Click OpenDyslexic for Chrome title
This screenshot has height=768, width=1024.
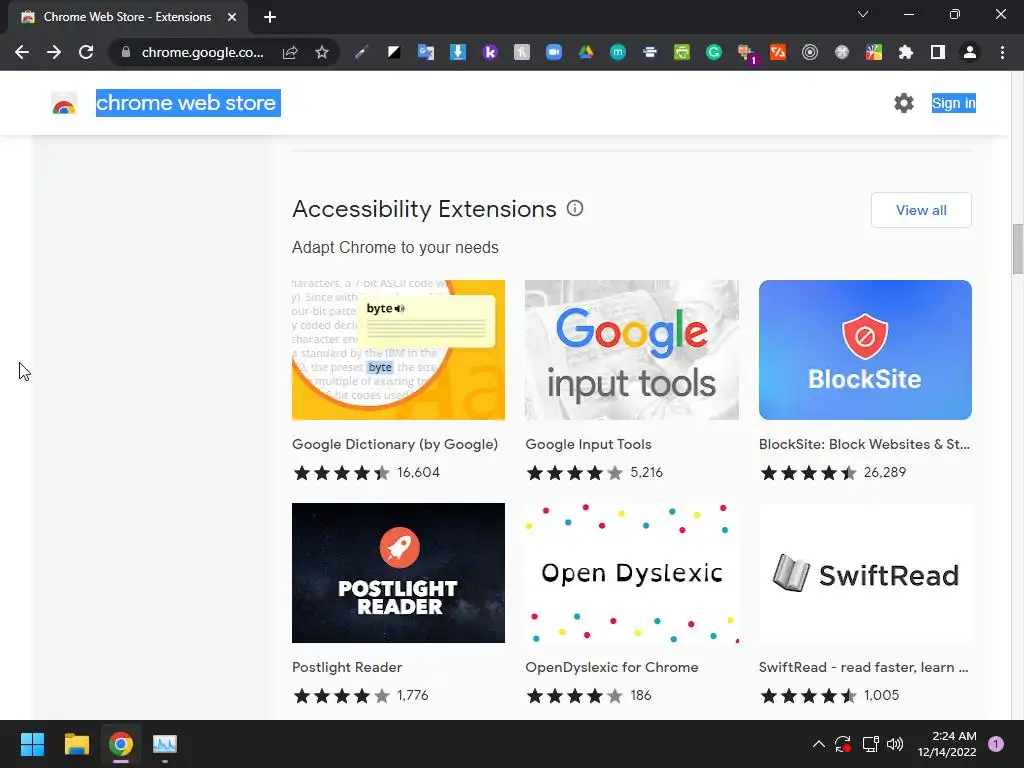click(x=612, y=667)
